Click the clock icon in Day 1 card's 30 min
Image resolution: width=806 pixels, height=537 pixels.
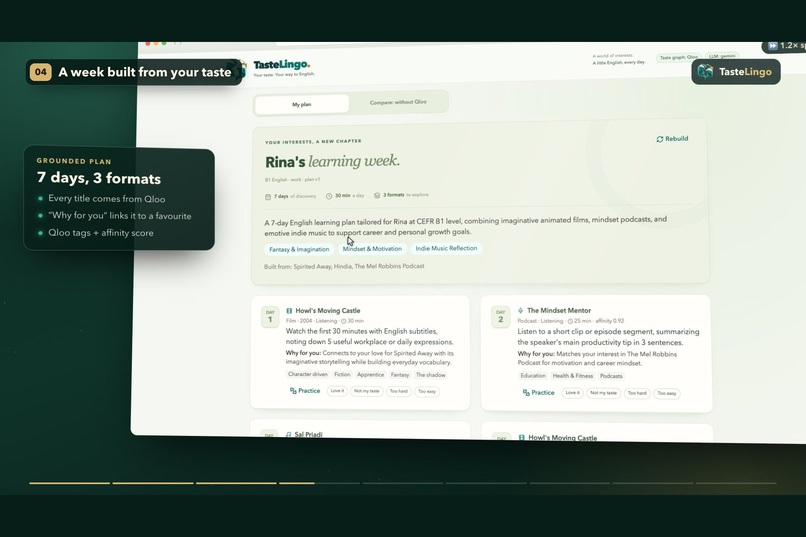pos(344,321)
